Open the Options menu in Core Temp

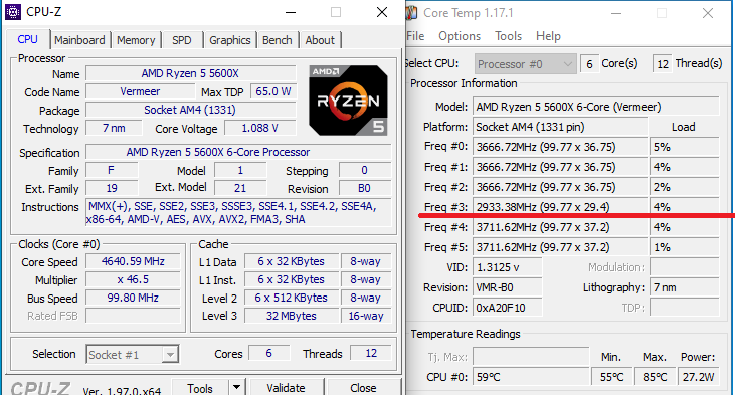point(459,36)
